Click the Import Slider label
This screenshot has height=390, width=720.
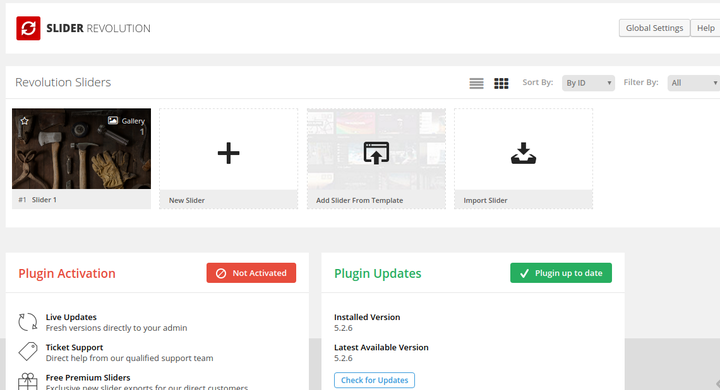click(485, 200)
